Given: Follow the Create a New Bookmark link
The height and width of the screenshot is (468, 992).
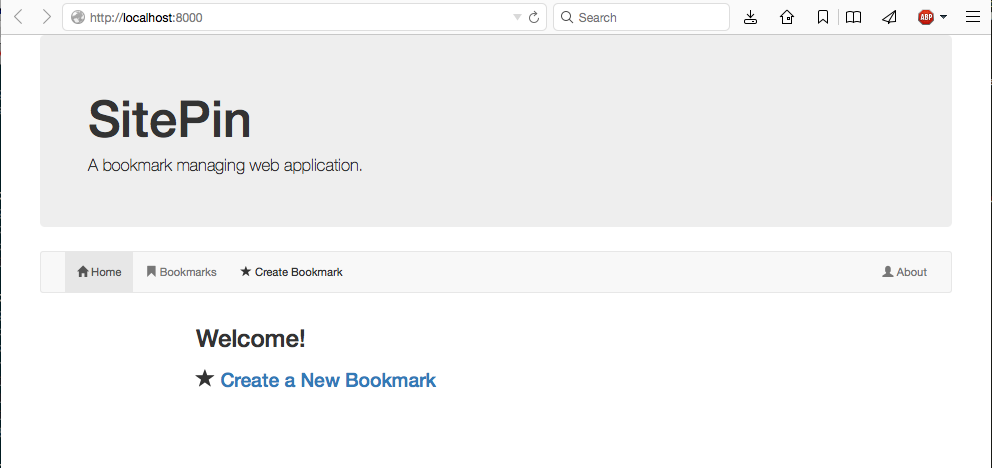Looking at the screenshot, I should point(328,380).
